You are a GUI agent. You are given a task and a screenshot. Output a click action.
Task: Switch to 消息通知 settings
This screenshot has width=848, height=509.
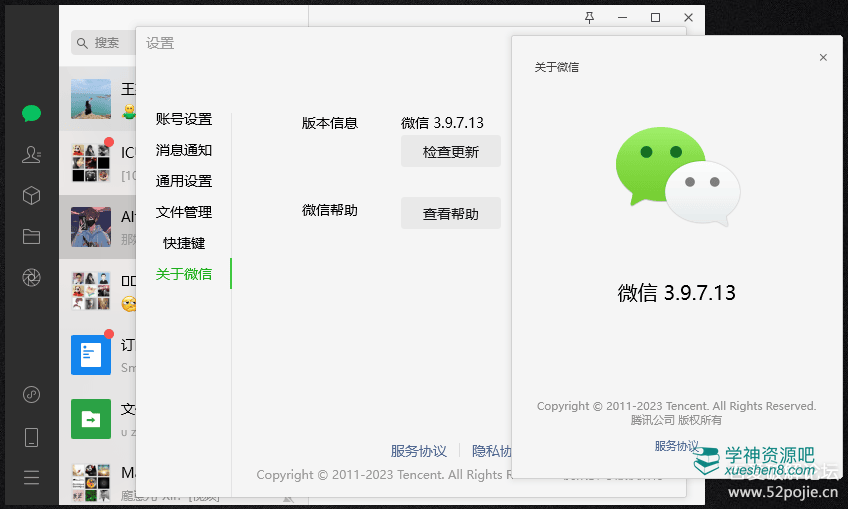184,150
